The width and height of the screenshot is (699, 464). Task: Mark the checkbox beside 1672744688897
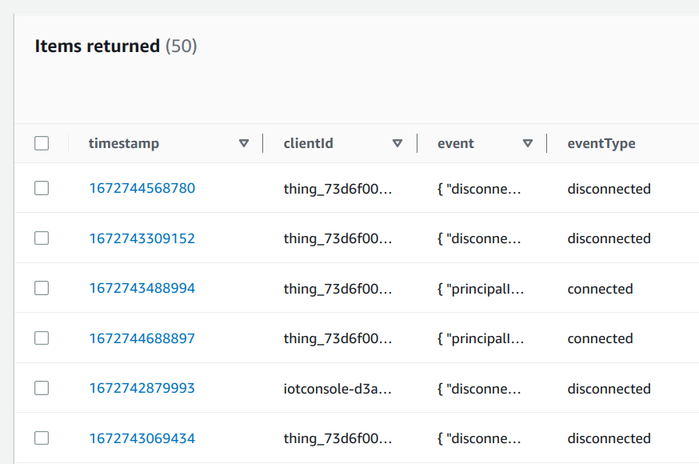[42, 338]
